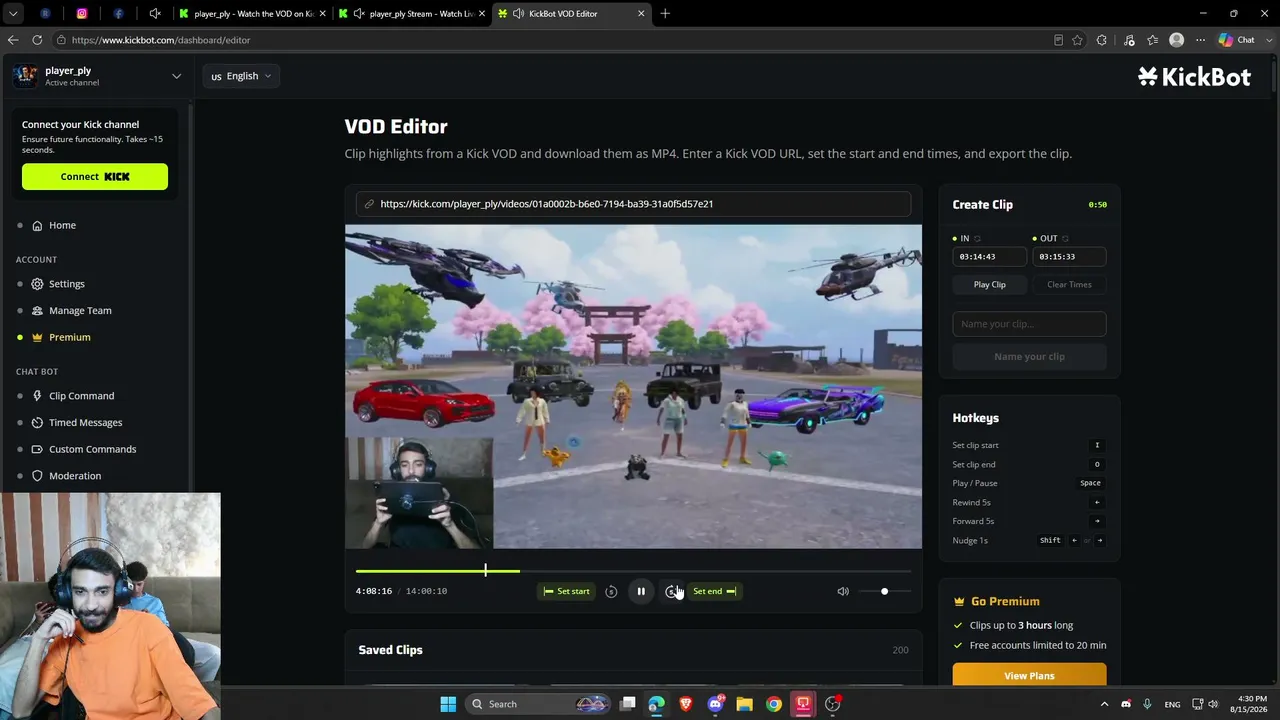Favorite this page with the star icon
This screenshot has width=1280, height=720.
1077,40
